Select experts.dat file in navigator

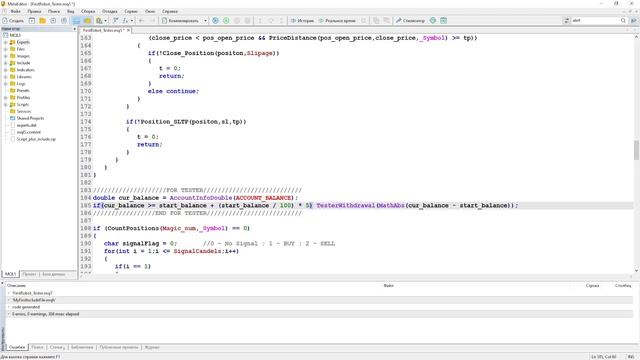[27, 125]
